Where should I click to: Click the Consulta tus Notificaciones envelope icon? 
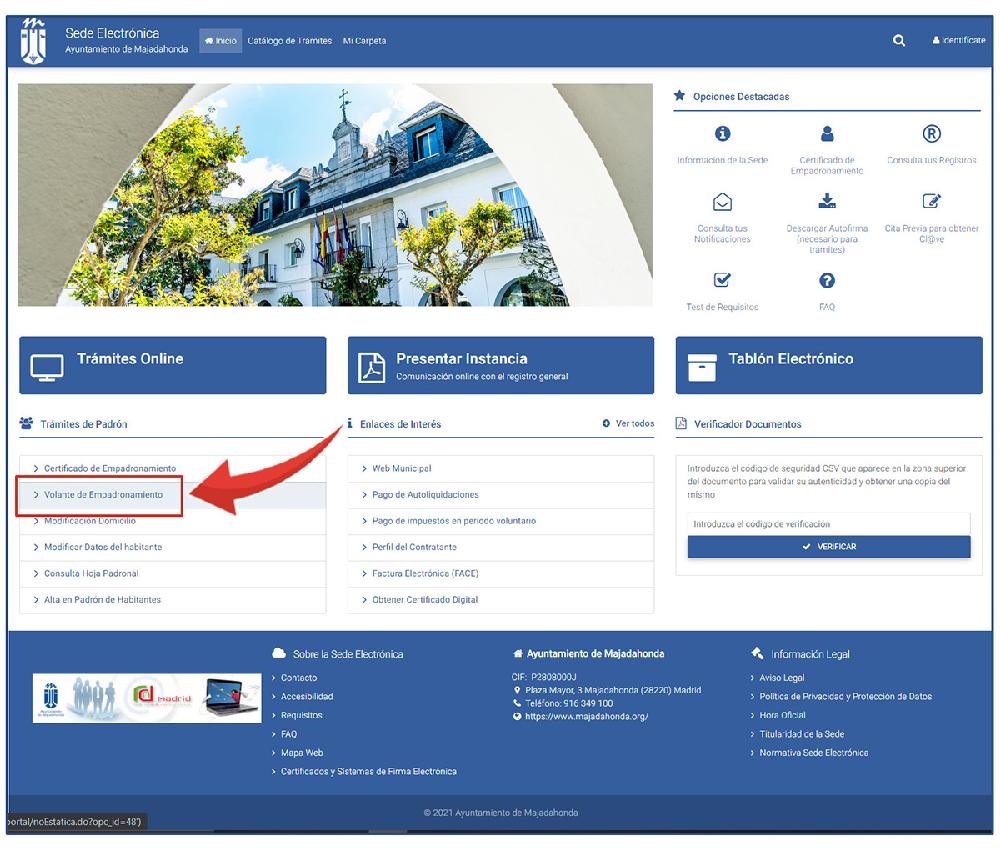[x=722, y=202]
